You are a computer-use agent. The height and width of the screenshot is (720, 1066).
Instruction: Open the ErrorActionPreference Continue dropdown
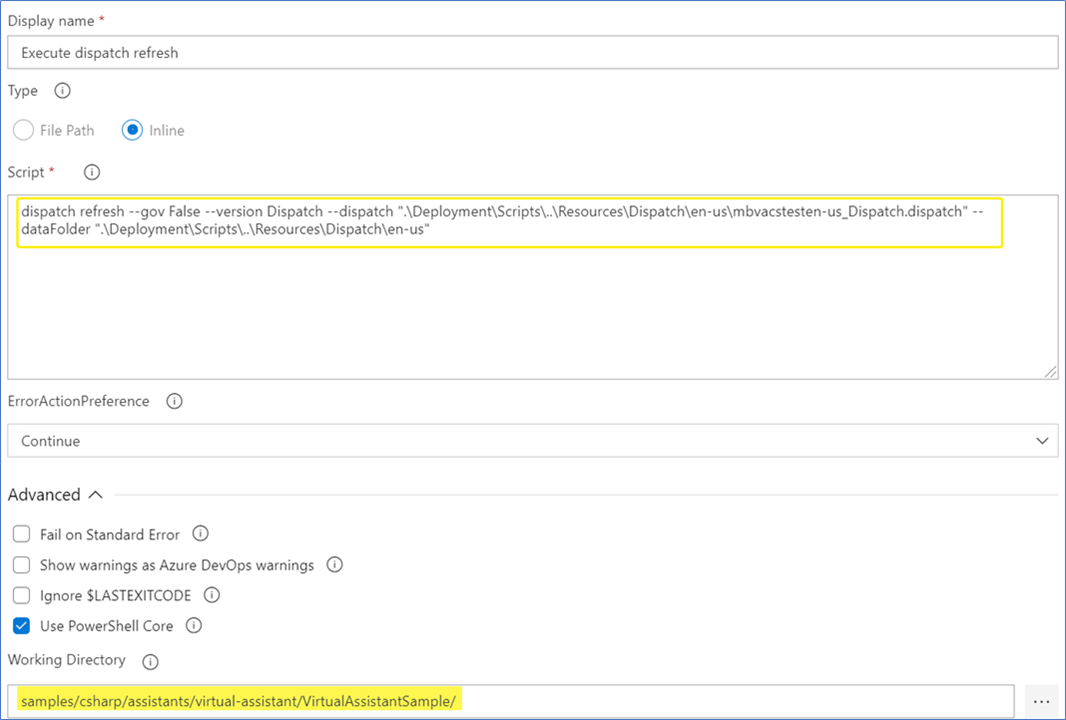point(533,441)
